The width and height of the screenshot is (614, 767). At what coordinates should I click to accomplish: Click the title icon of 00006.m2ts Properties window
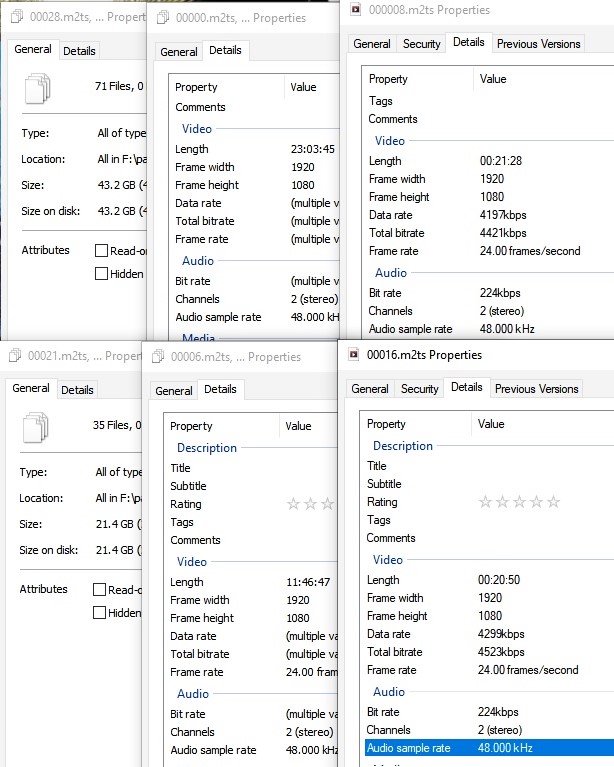[158, 357]
